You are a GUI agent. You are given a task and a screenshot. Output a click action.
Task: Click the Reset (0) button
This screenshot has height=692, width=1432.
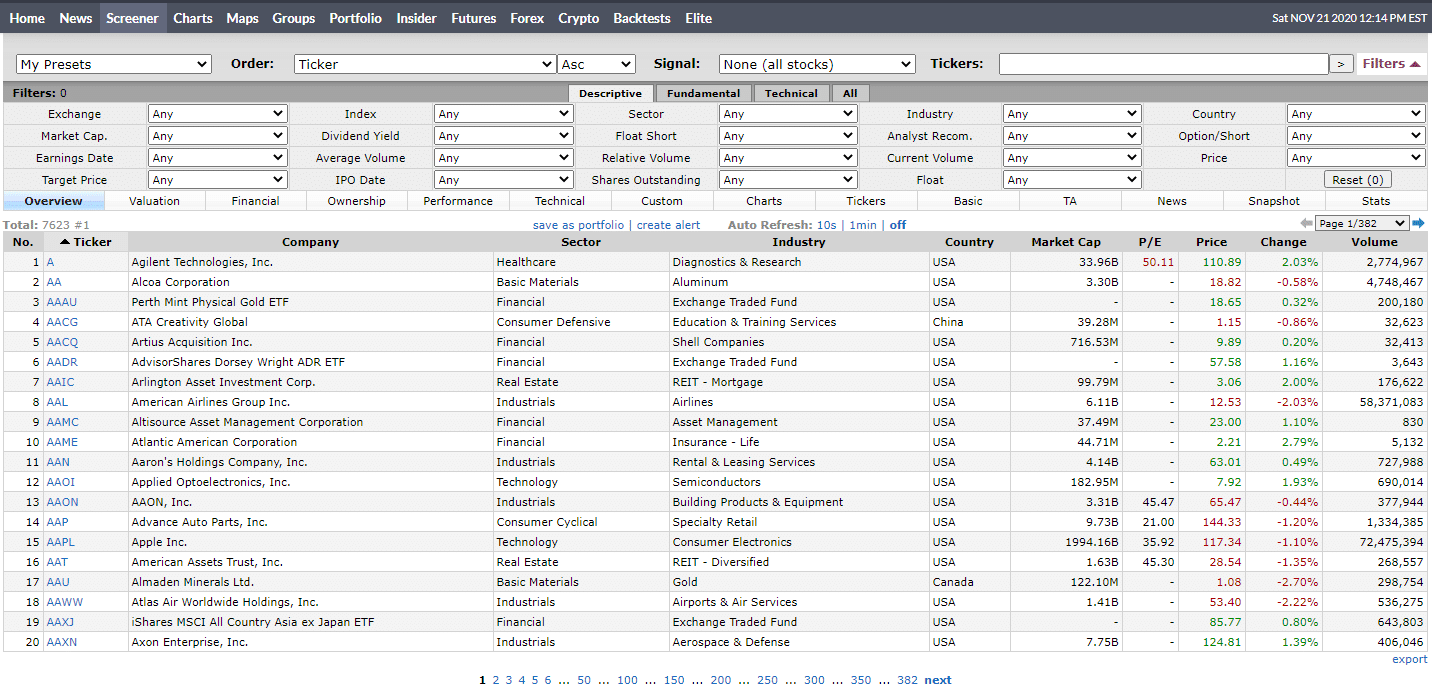tap(1357, 180)
